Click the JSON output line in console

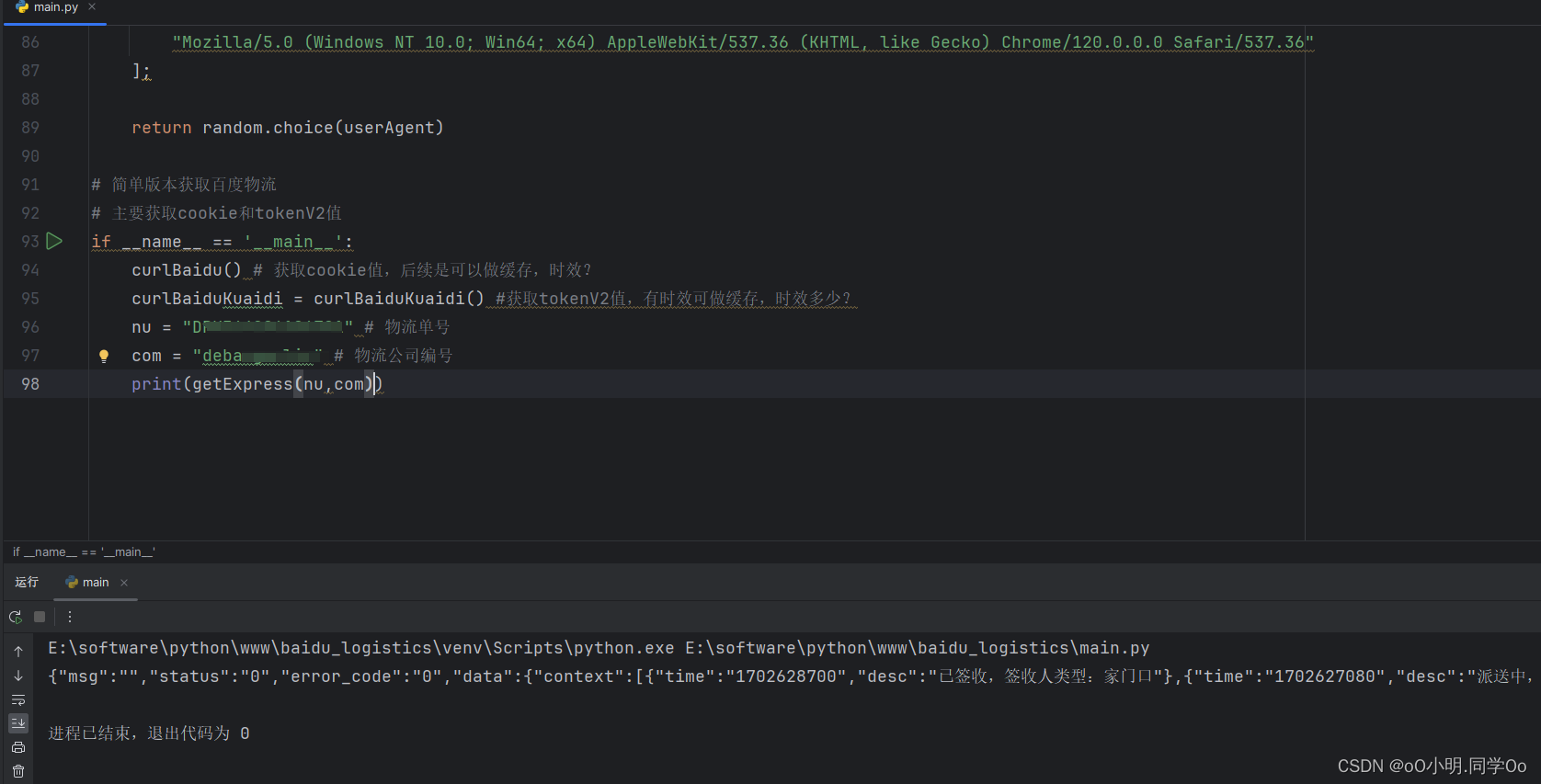pos(791,676)
